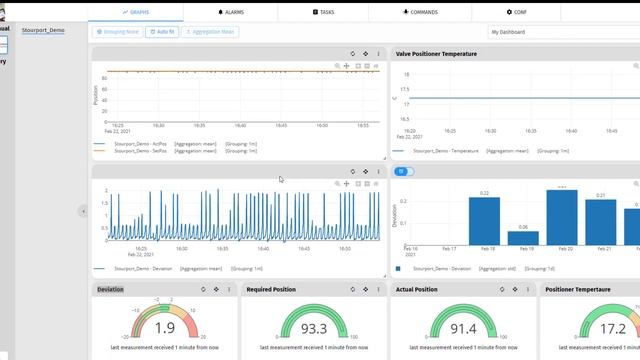Select the pan tool on the Position chart
The width and height of the screenshot is (640, 360).
point(347,66)
